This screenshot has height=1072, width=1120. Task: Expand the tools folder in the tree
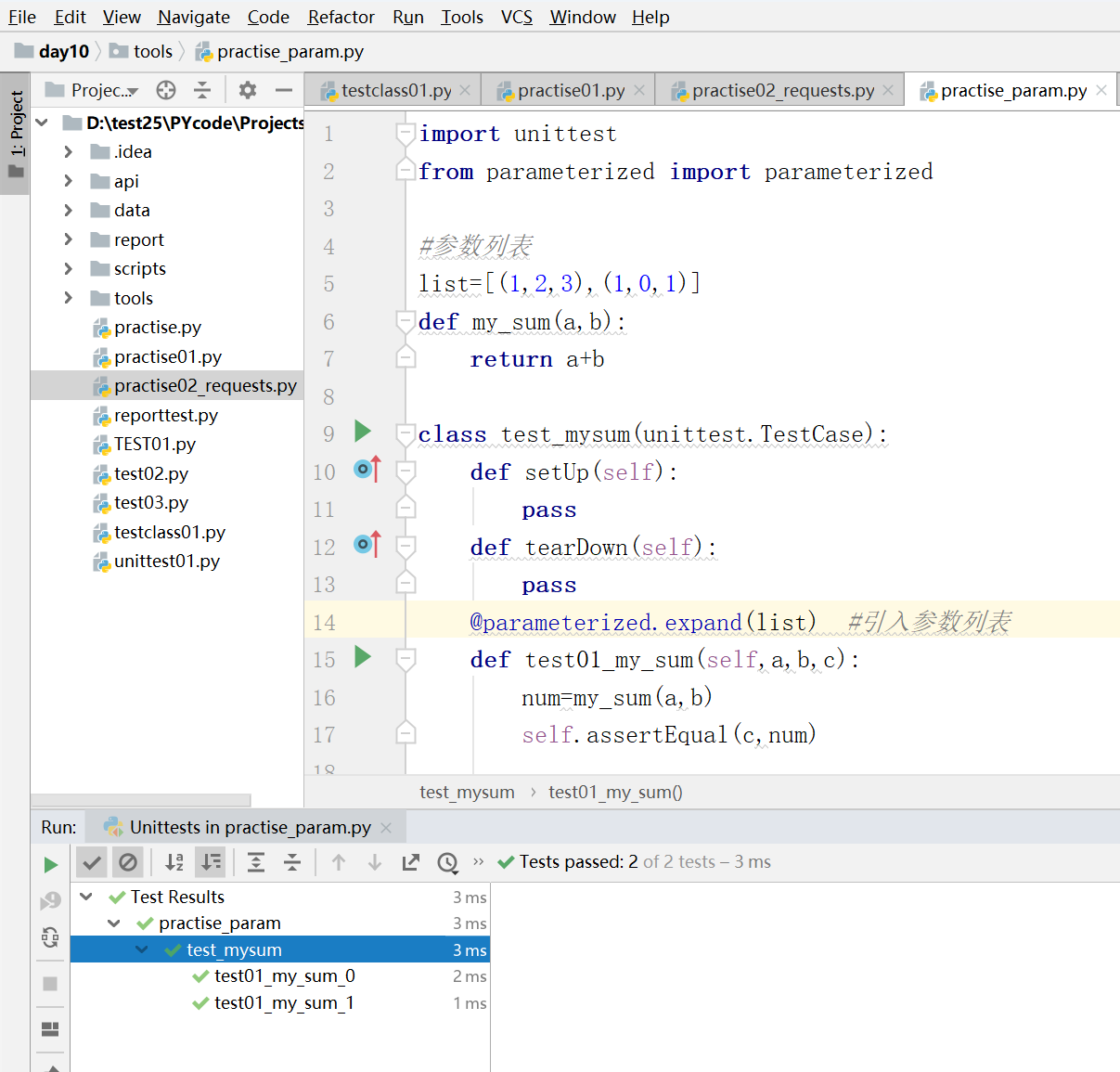coord(69,298)
